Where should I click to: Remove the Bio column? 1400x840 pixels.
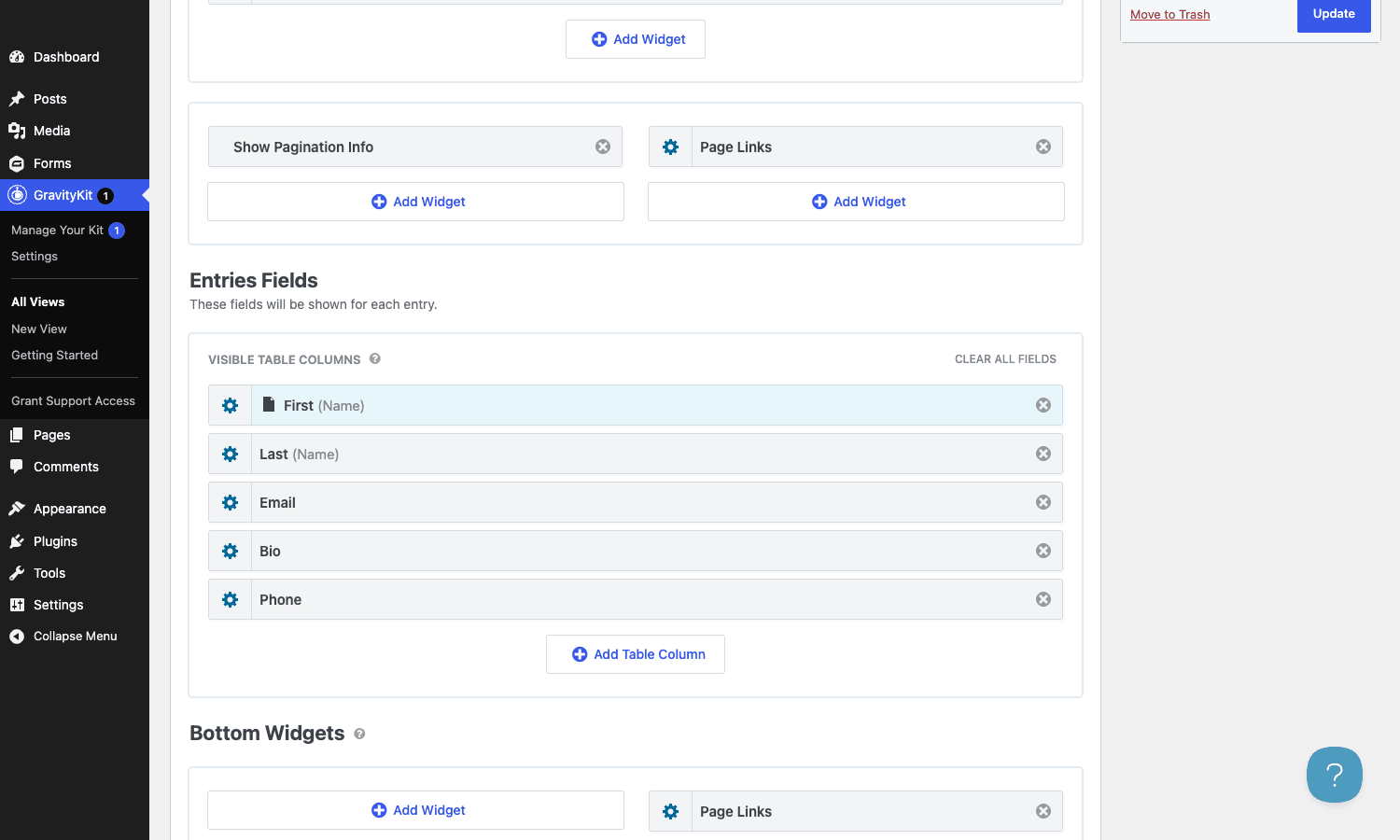(1043, 551)
